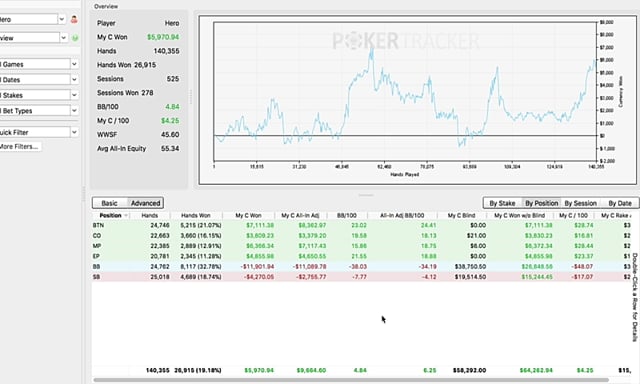640x384 pixels.
Task: Sort by the My C Blind header
Action: (x=462, y=215)
